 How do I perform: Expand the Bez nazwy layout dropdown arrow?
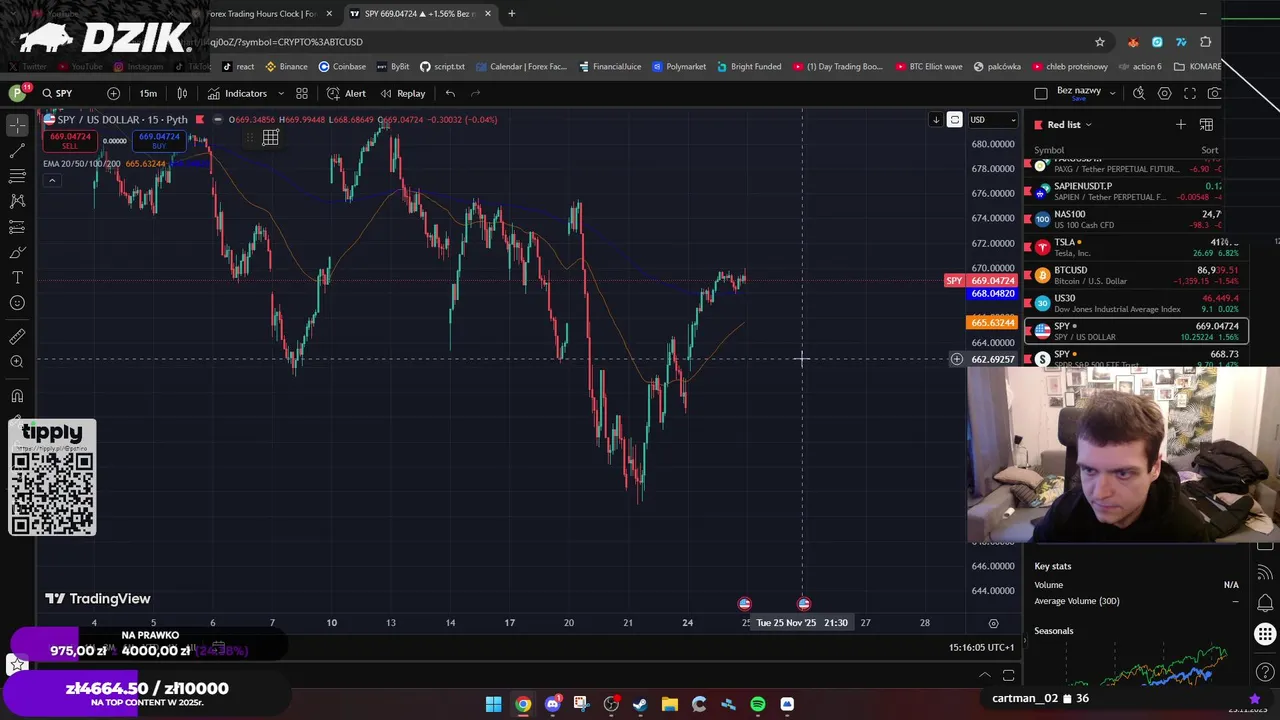pos(1113,93)
